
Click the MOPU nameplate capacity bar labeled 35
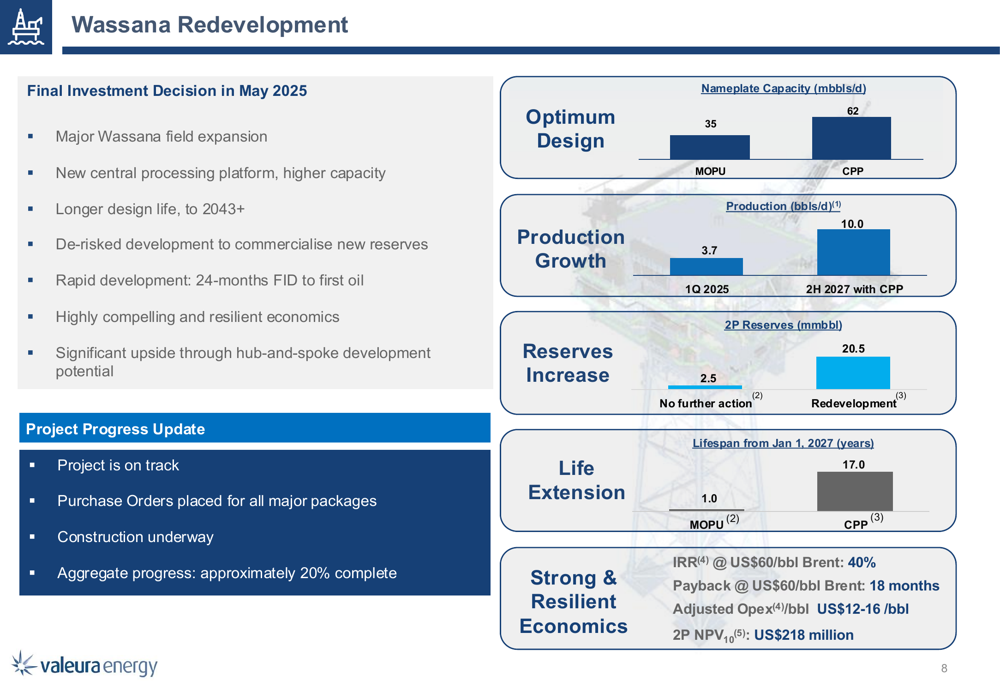[x=710, y=147]
